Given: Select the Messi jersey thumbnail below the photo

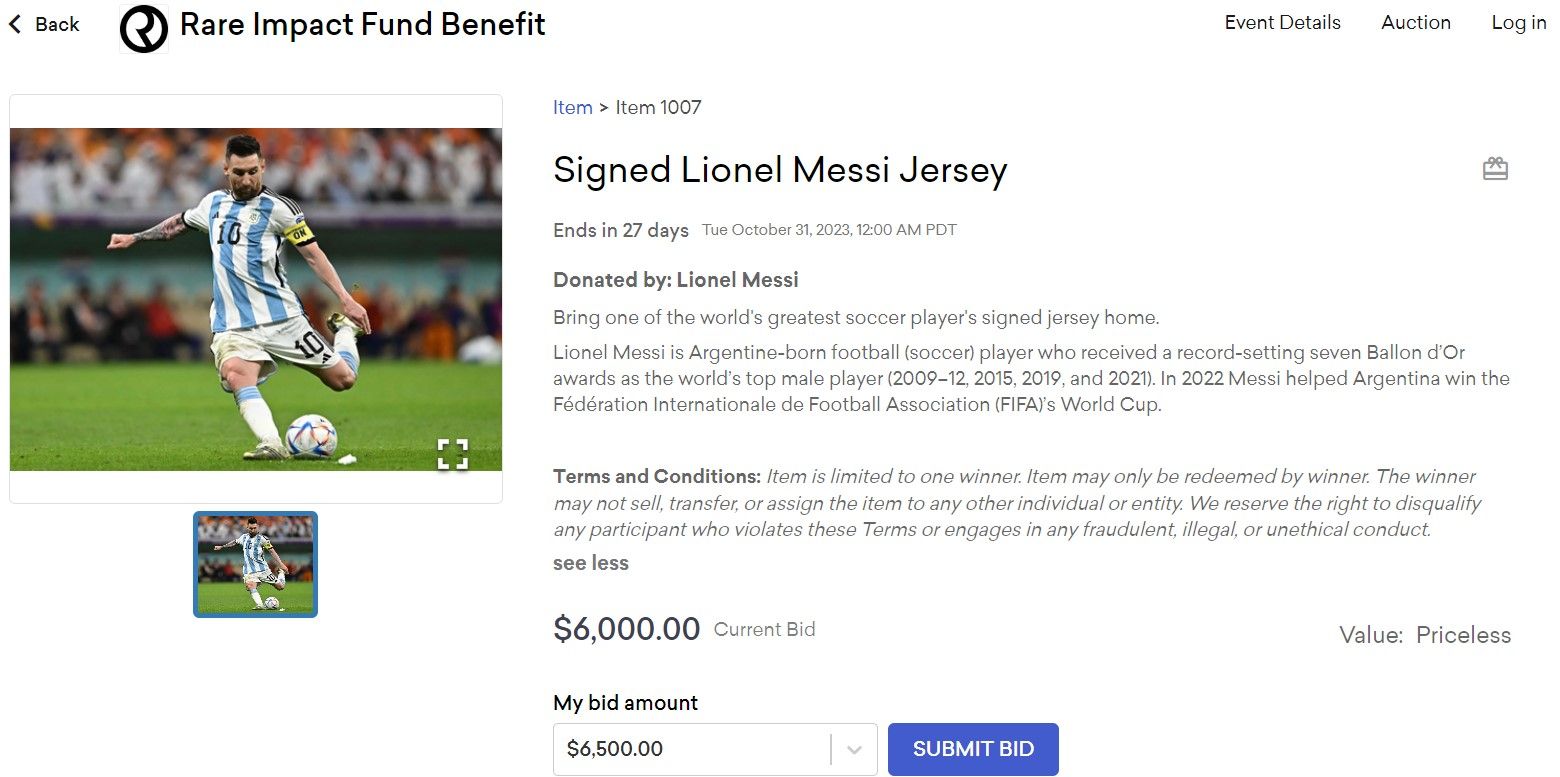Looking at the screenshot, I should [255, 563].
